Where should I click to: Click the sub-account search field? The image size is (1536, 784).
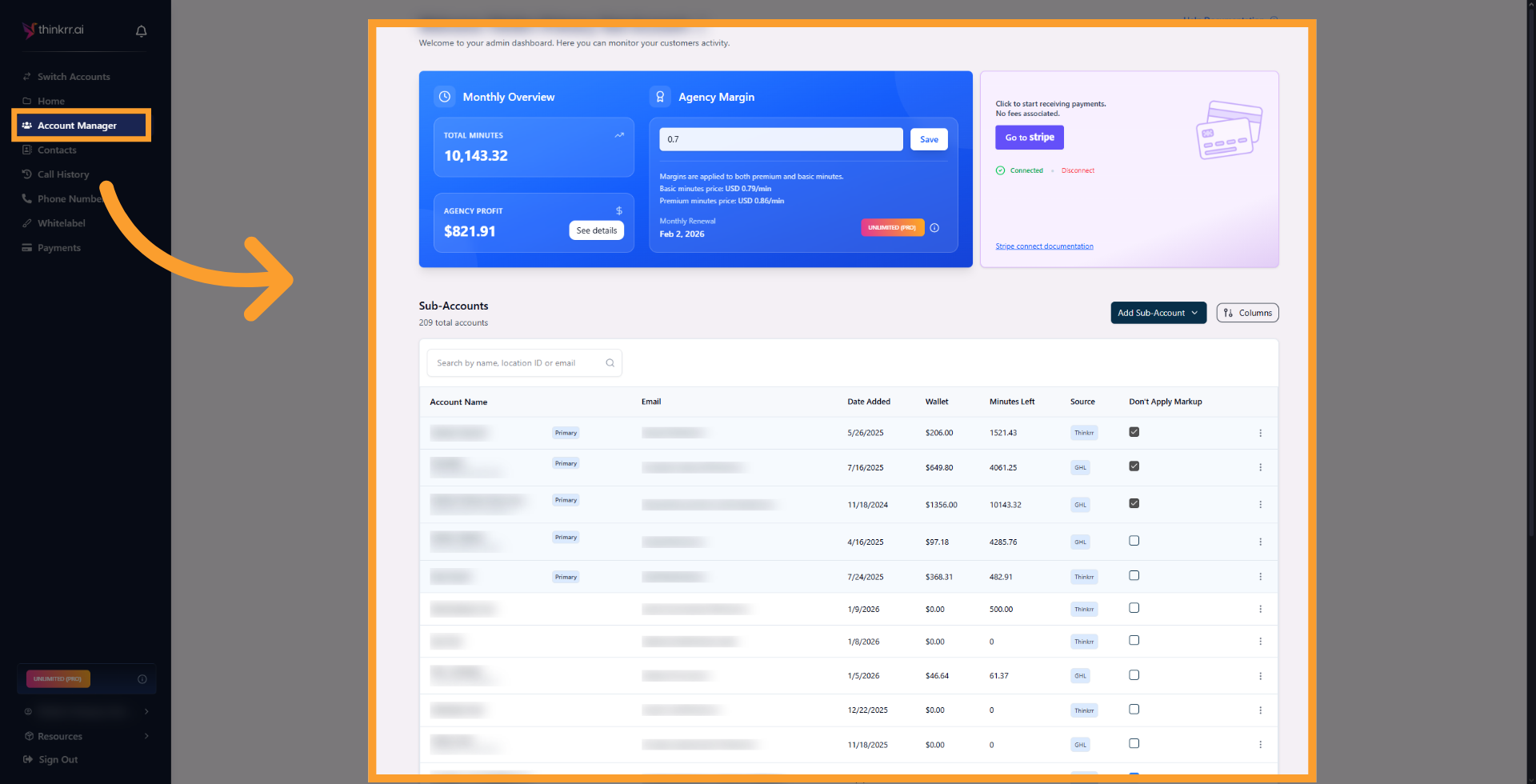tap(524, 363)
